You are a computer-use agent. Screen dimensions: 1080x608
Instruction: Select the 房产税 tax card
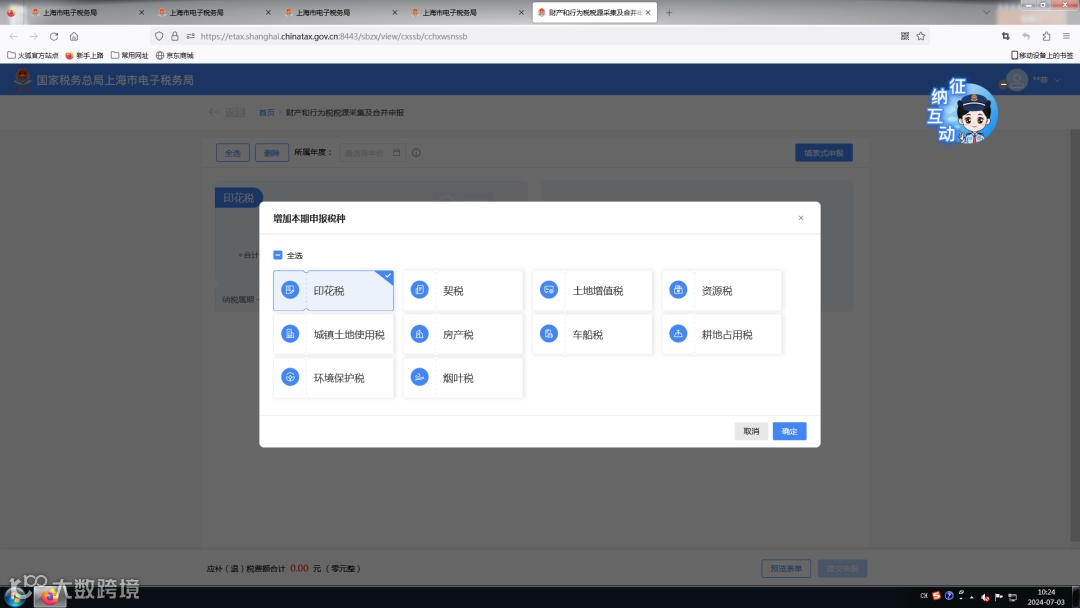pos(463,334)
